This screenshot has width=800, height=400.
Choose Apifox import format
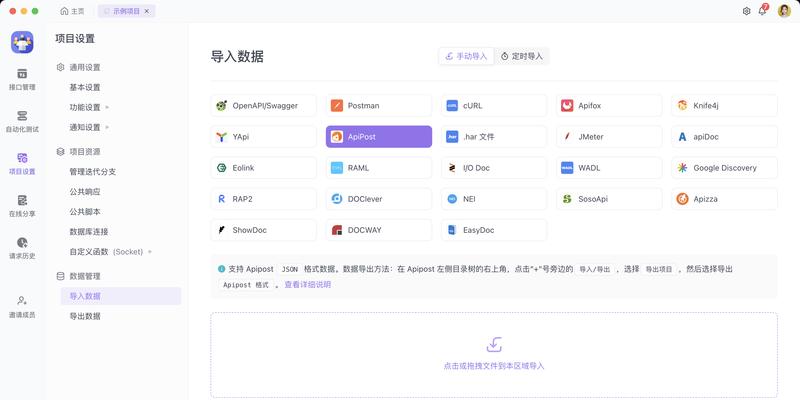[609, 106]
